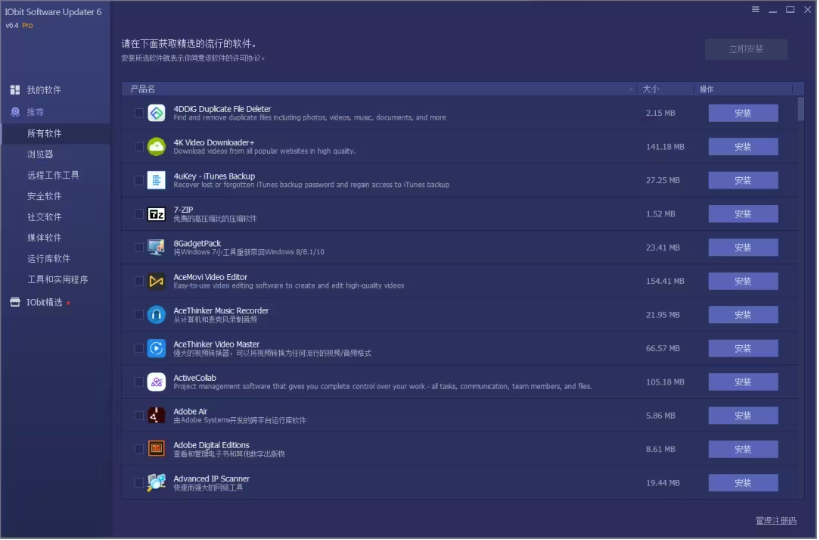Select the 4uKey iTunes Backup checkbox
819x540 pixels.
pos(139,180)
